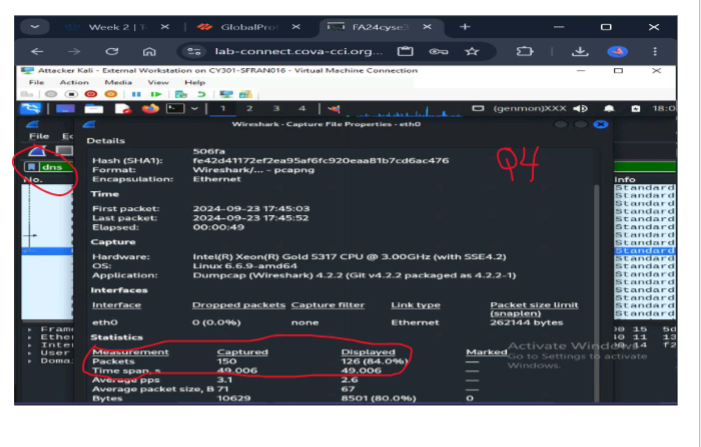Image resolution: width=701 pixels, height=447 pixels.
Task: Open the VM connection Media menu
Action: coord(118,82)
